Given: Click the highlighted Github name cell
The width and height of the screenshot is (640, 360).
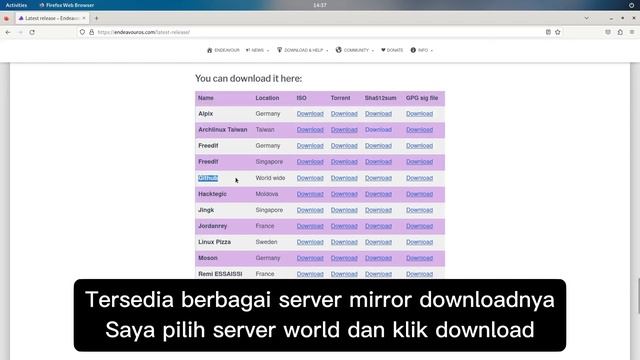Looking at the screenshot, I should [208, 178].
